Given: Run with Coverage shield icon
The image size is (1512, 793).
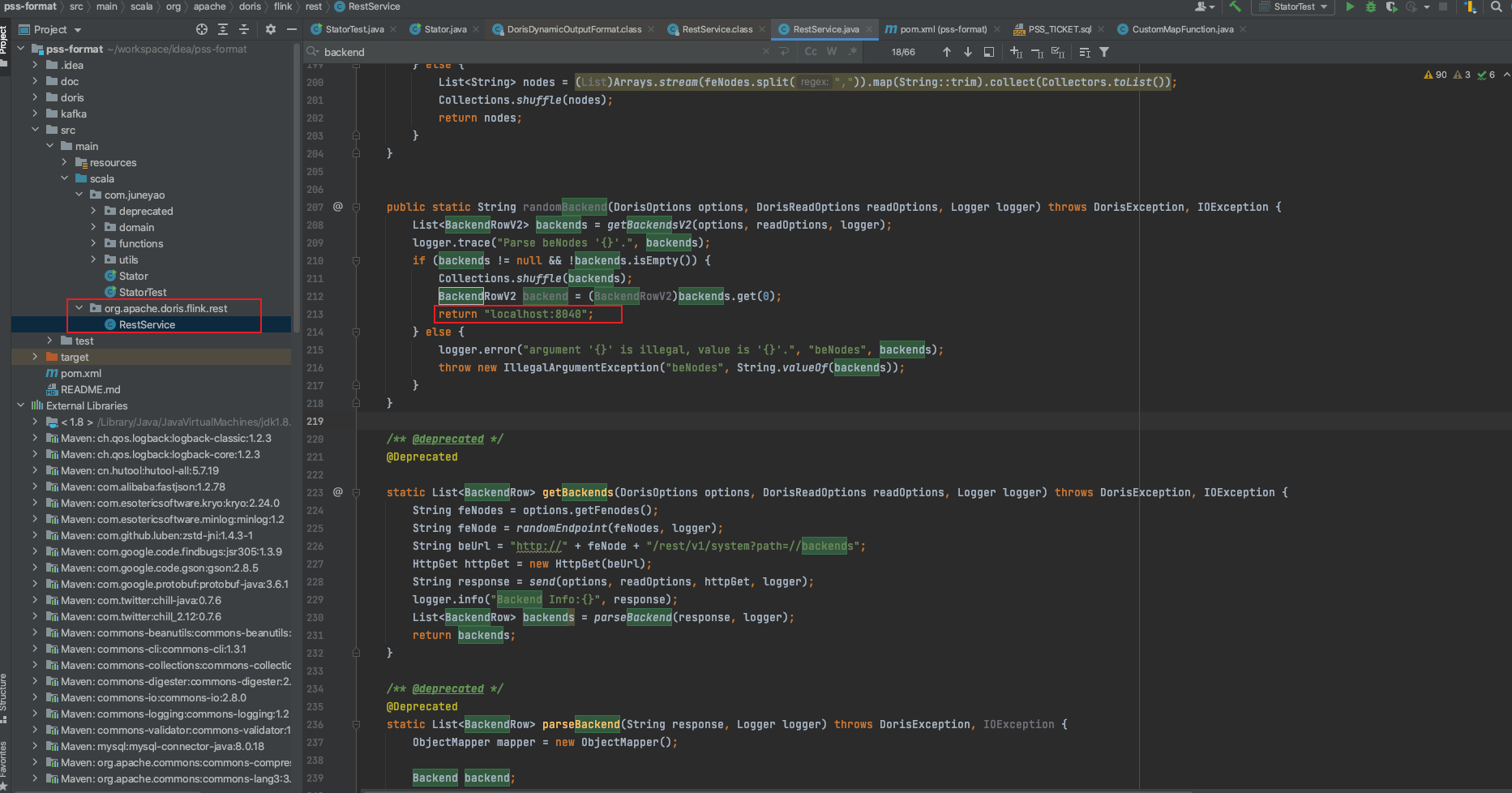Looking at the screenshot, I should (x=1391, y=6).
